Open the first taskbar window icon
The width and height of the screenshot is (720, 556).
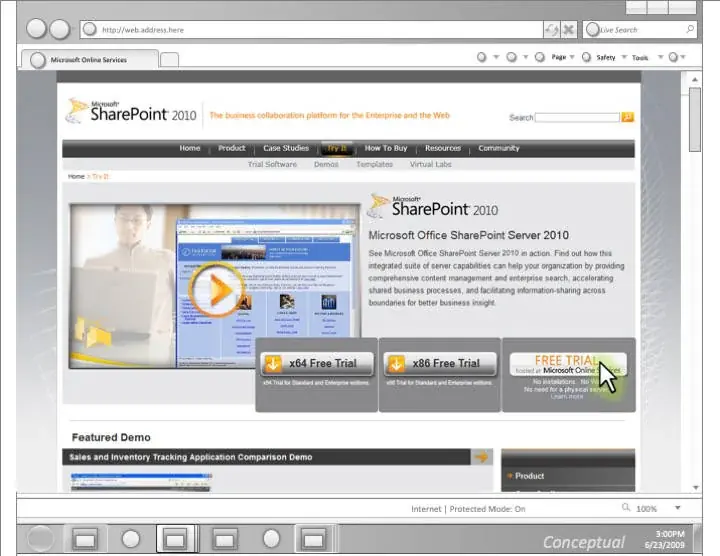click(85, 539)
